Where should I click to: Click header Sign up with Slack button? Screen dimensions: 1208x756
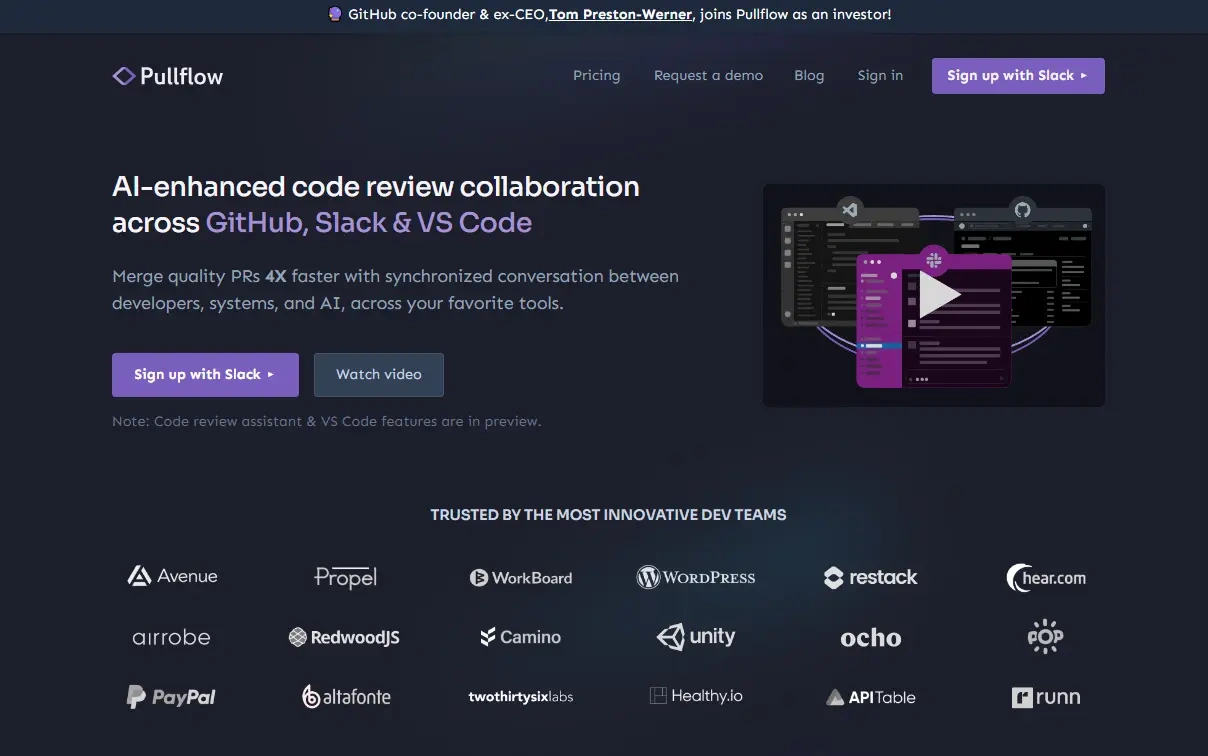1018,76
